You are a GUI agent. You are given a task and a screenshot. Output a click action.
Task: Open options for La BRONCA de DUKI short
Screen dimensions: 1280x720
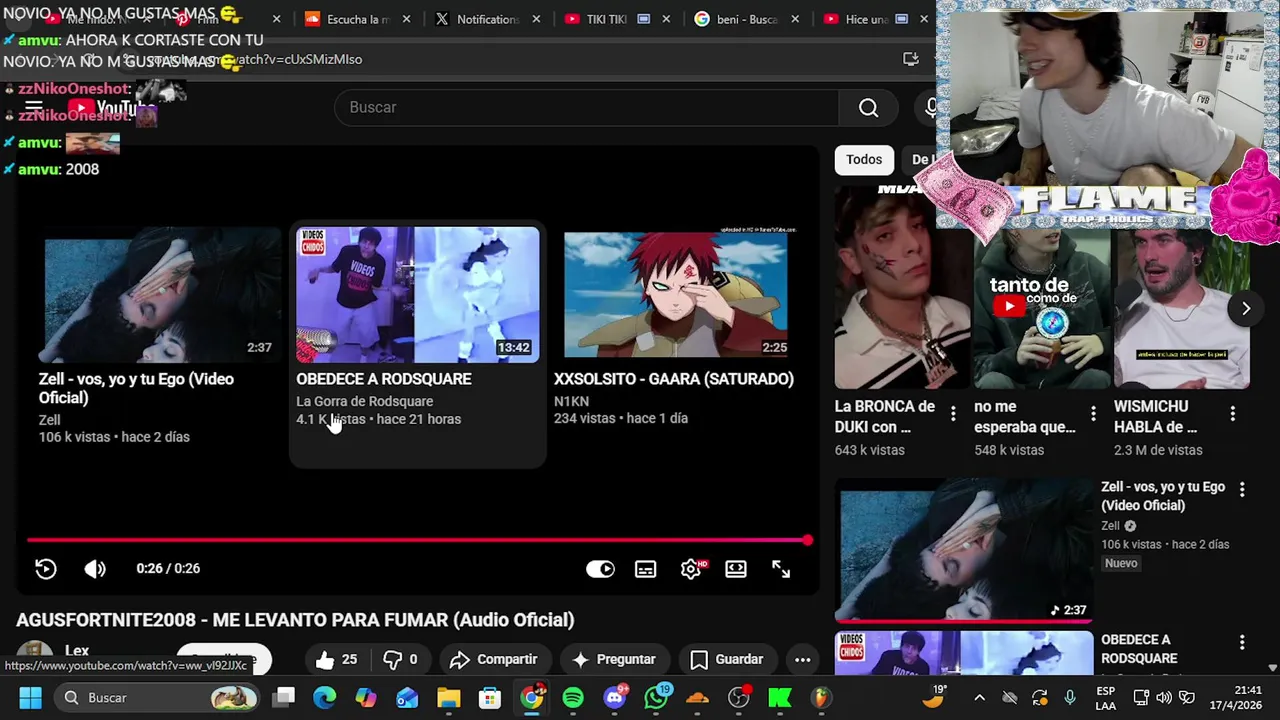(953, 413)
